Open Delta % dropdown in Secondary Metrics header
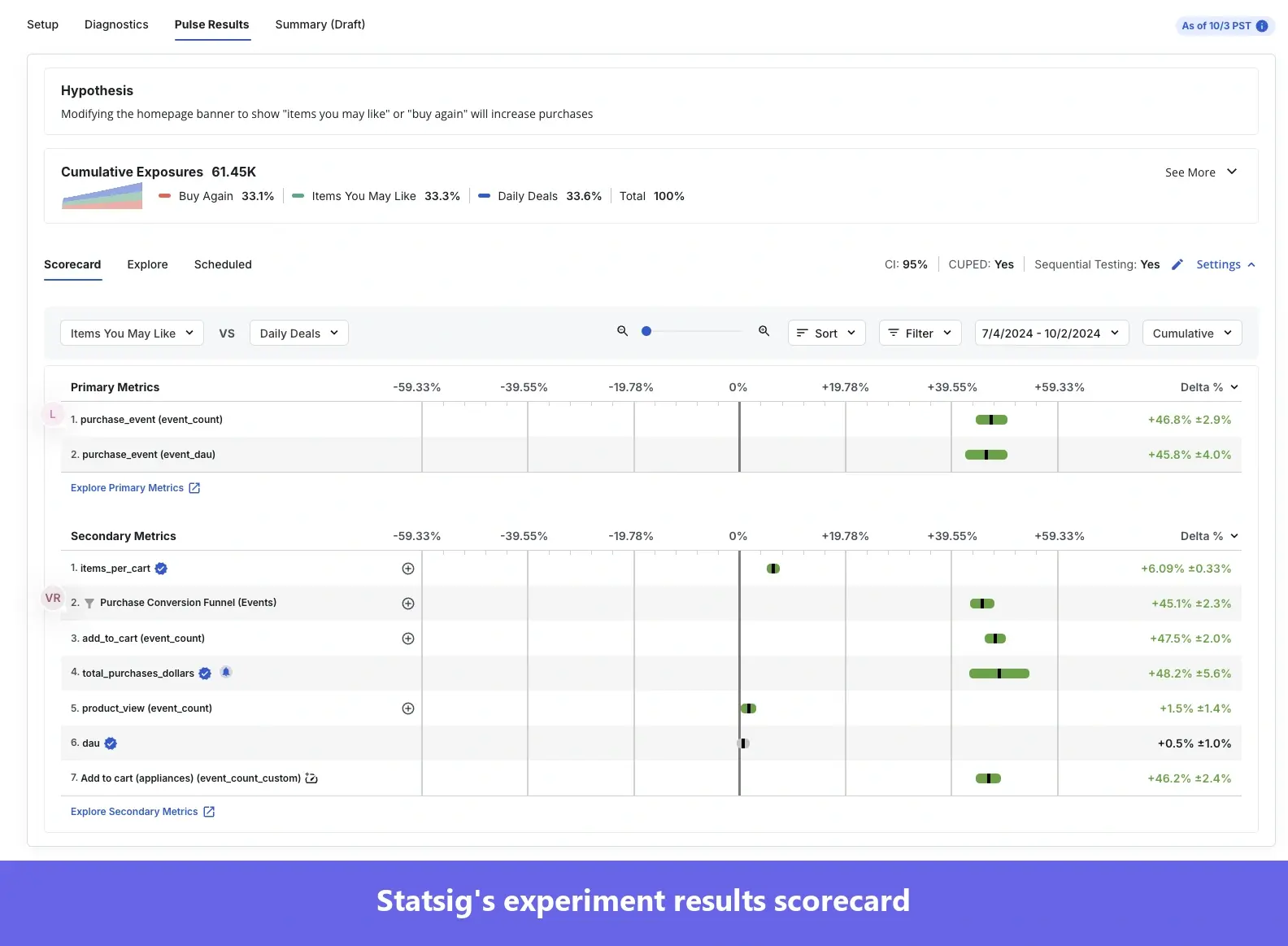 [1209, 536]
